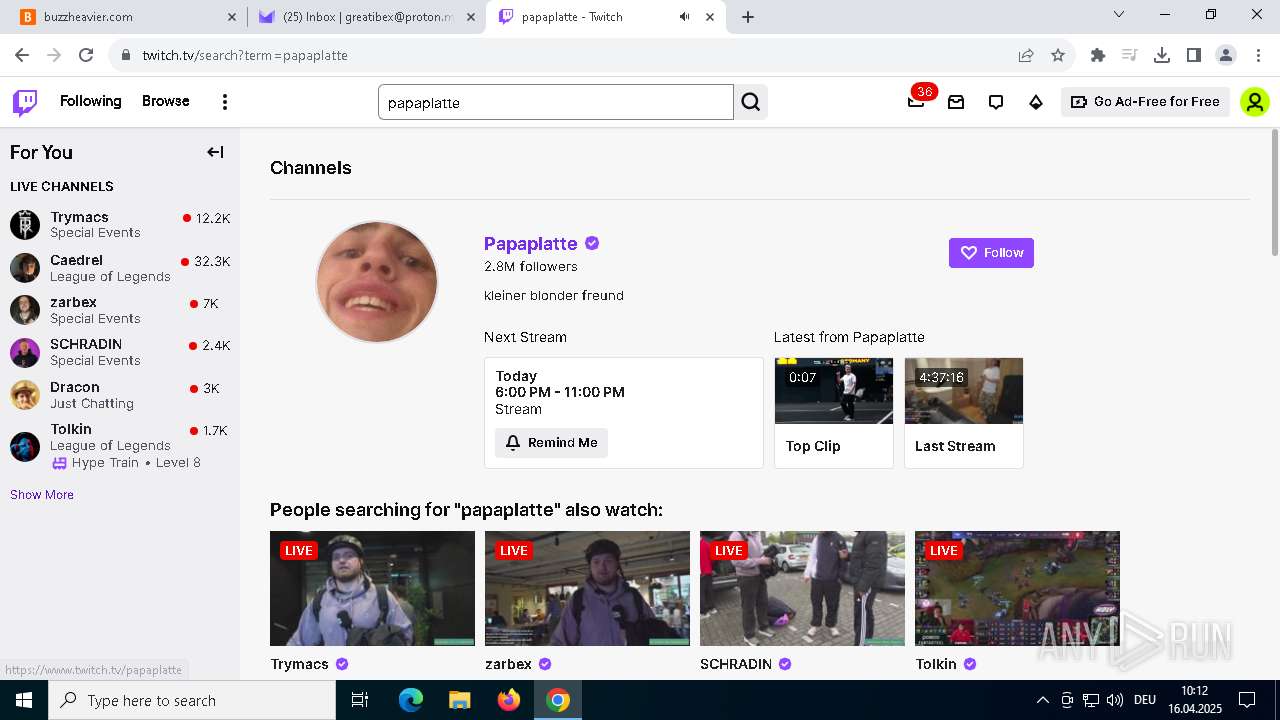Switch to the Proton Inbox browser tab

pyautogui.click(x=365, y=17)
